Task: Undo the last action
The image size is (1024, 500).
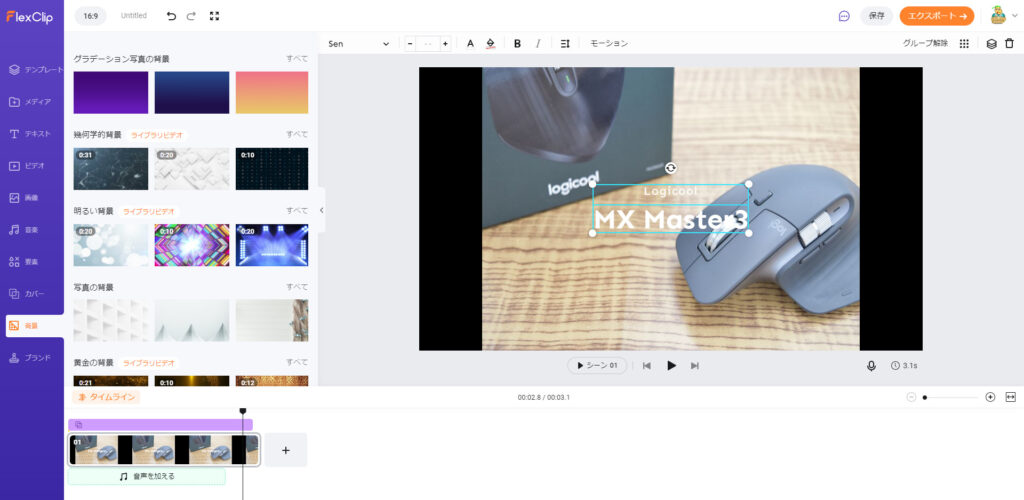Action: 171,16
